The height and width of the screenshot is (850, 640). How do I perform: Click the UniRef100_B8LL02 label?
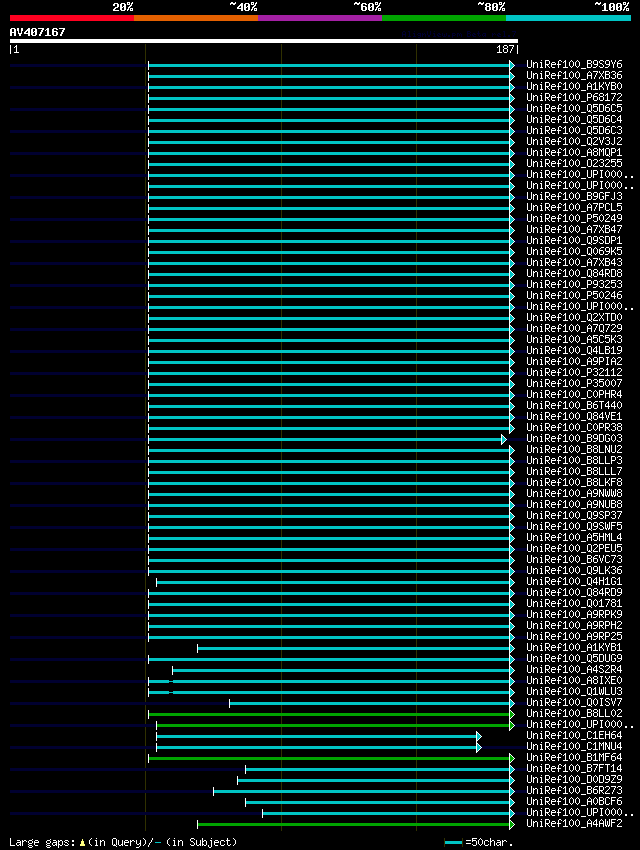[574, 713]
